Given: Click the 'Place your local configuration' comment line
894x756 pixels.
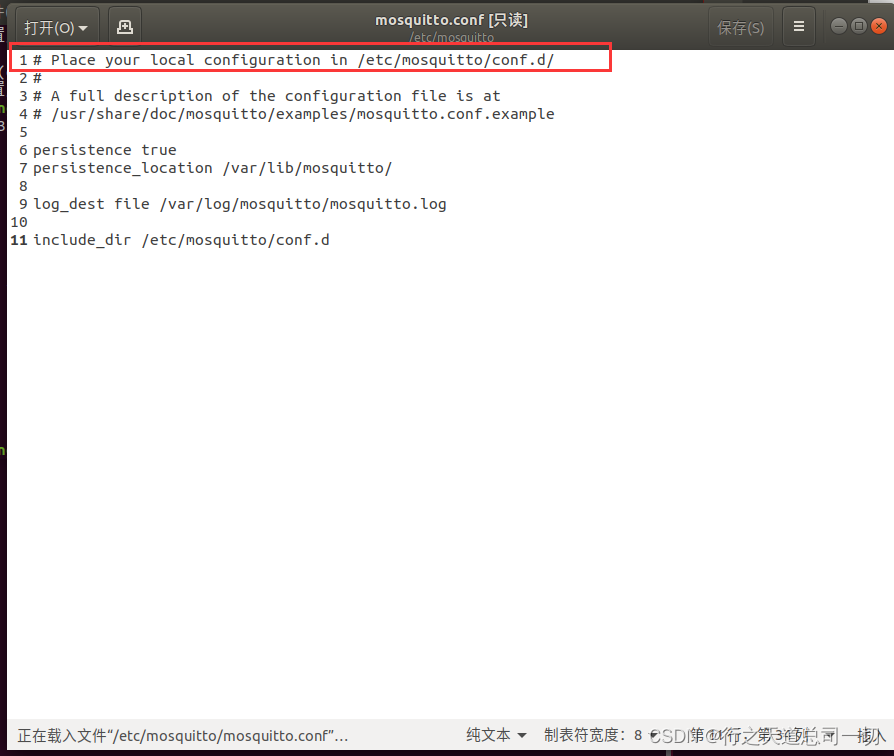Looking at the screenshot, I should click(293, 60).
